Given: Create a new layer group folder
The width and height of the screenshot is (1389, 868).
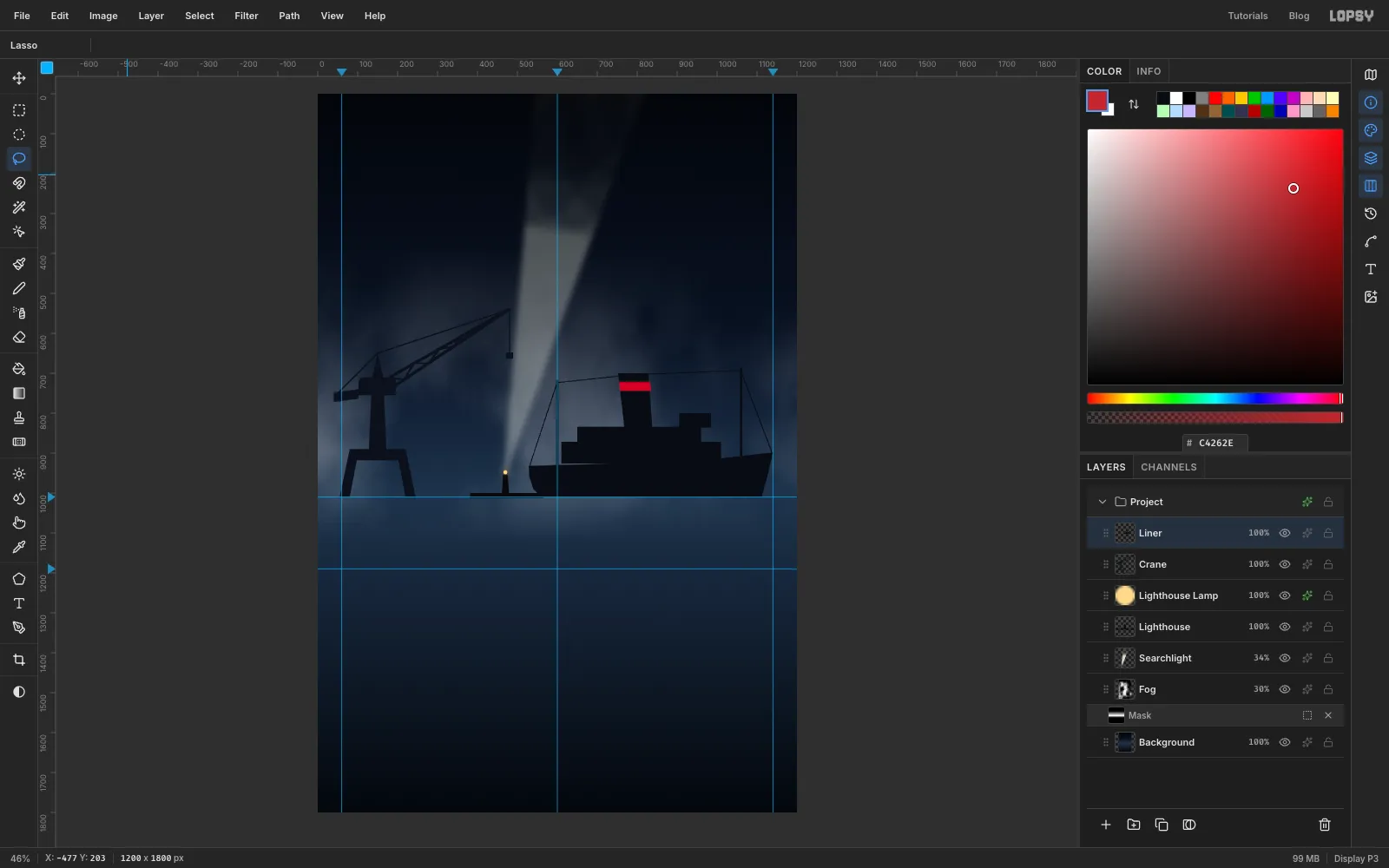Looking at the screenshot, I should pyautogui.click(x=1134, y=825).
